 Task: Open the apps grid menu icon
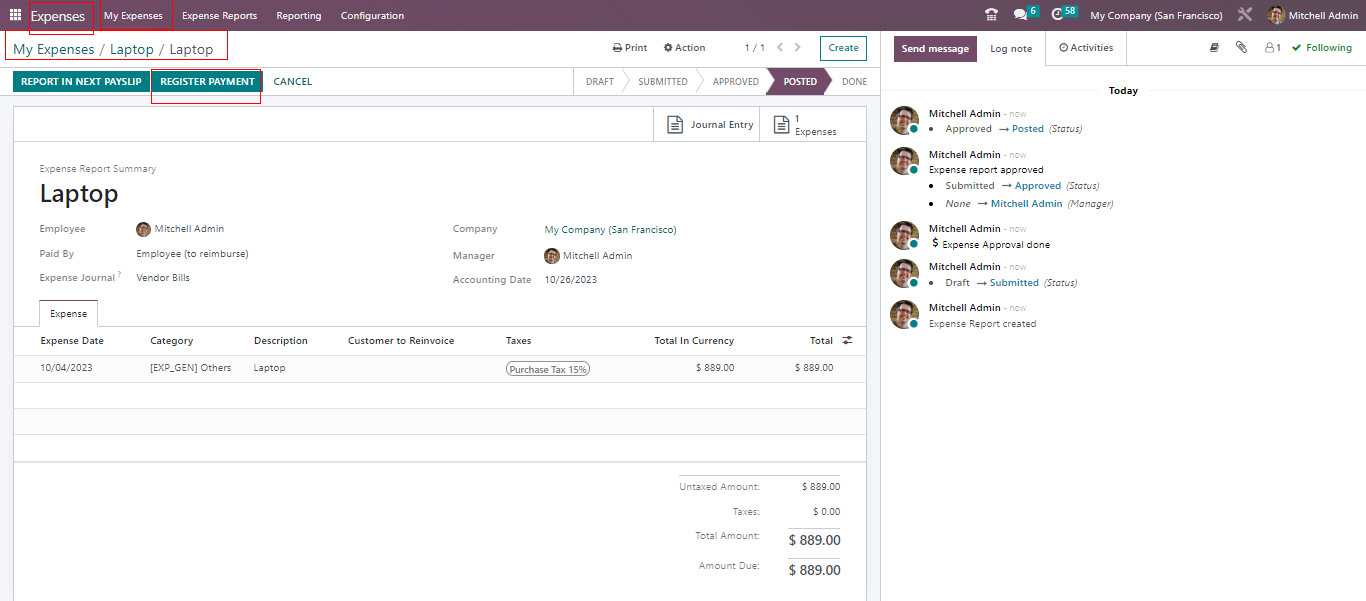[15, 15]
